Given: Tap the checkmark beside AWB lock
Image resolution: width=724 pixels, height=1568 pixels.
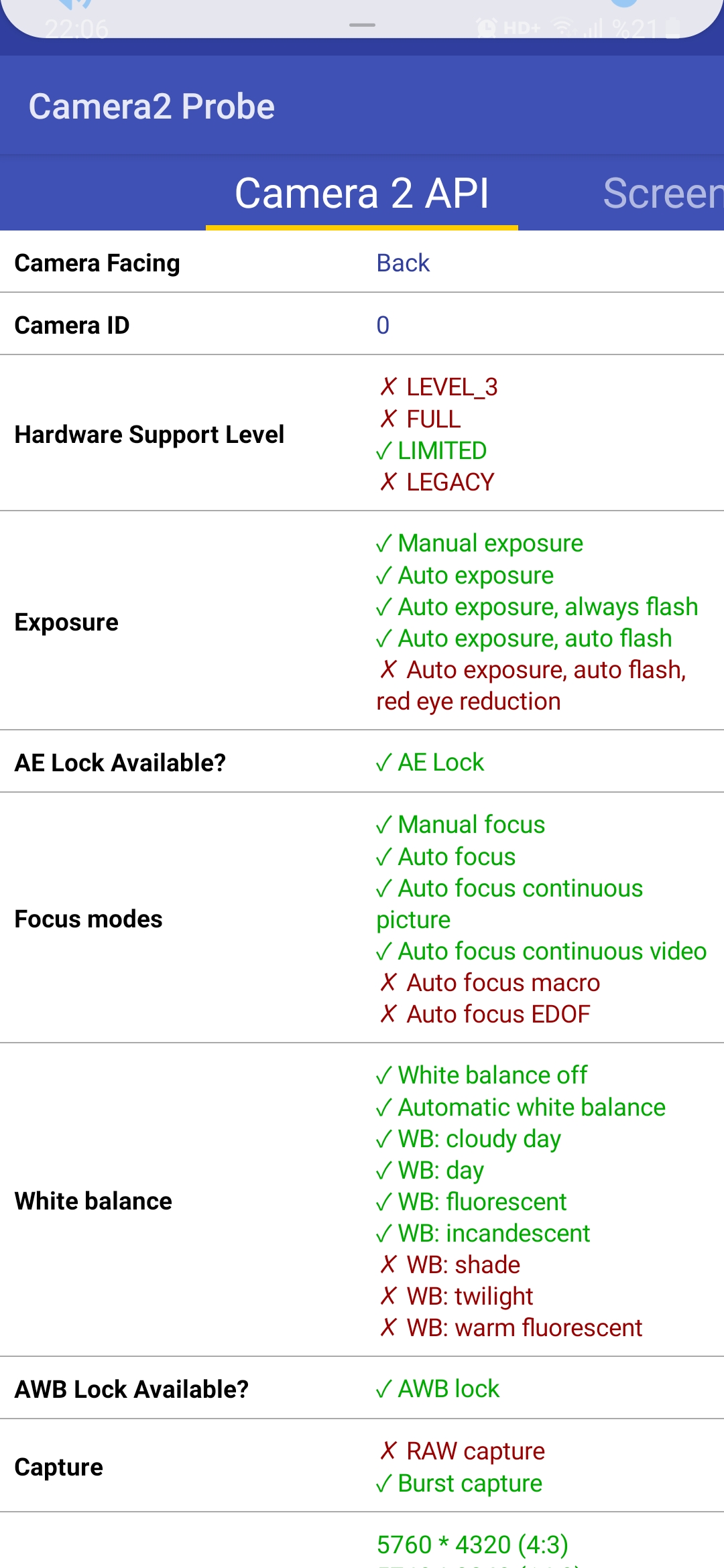Looking at the screenshot, I should point(384,1389).
